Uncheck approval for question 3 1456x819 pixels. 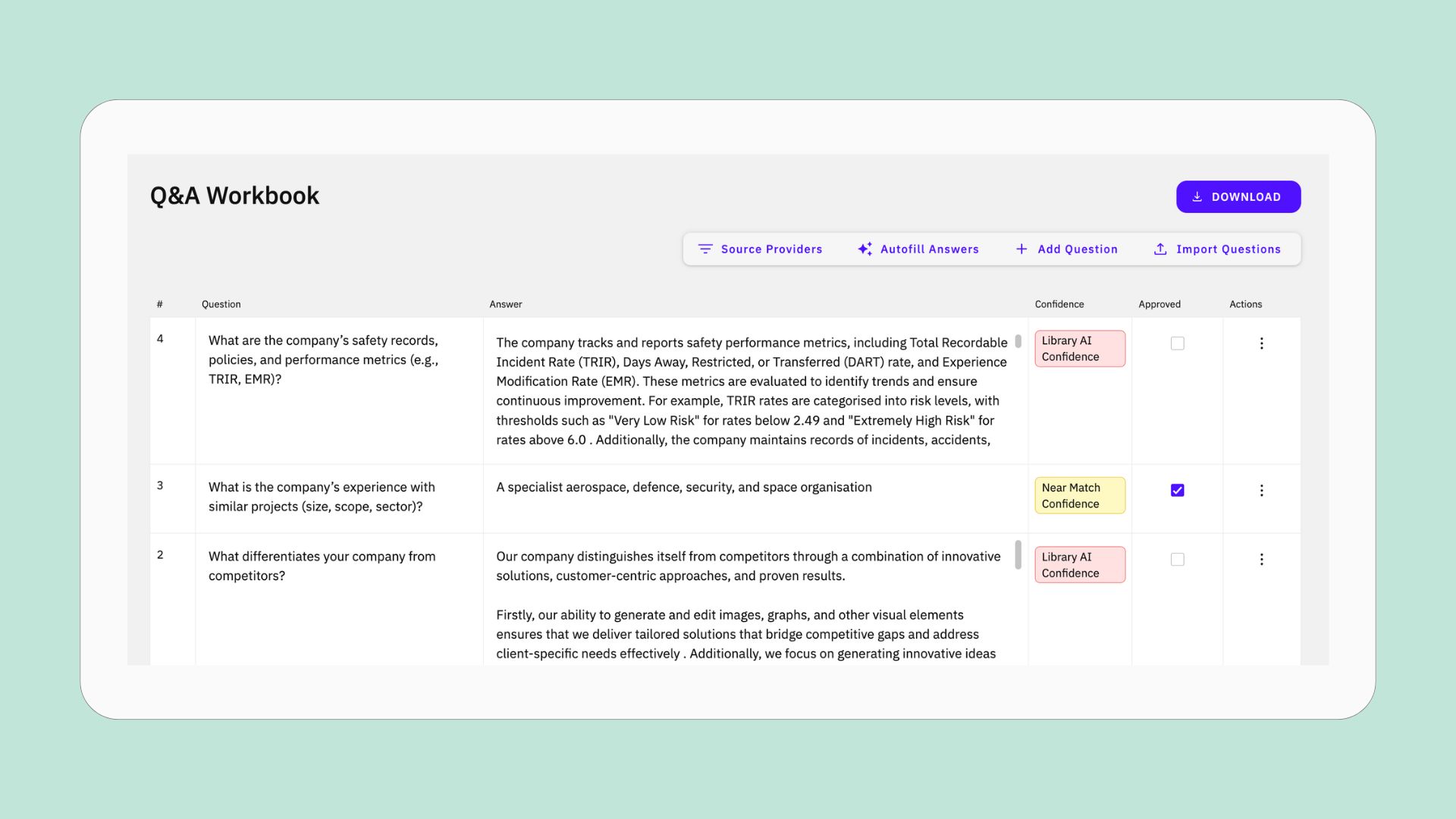1177,491
